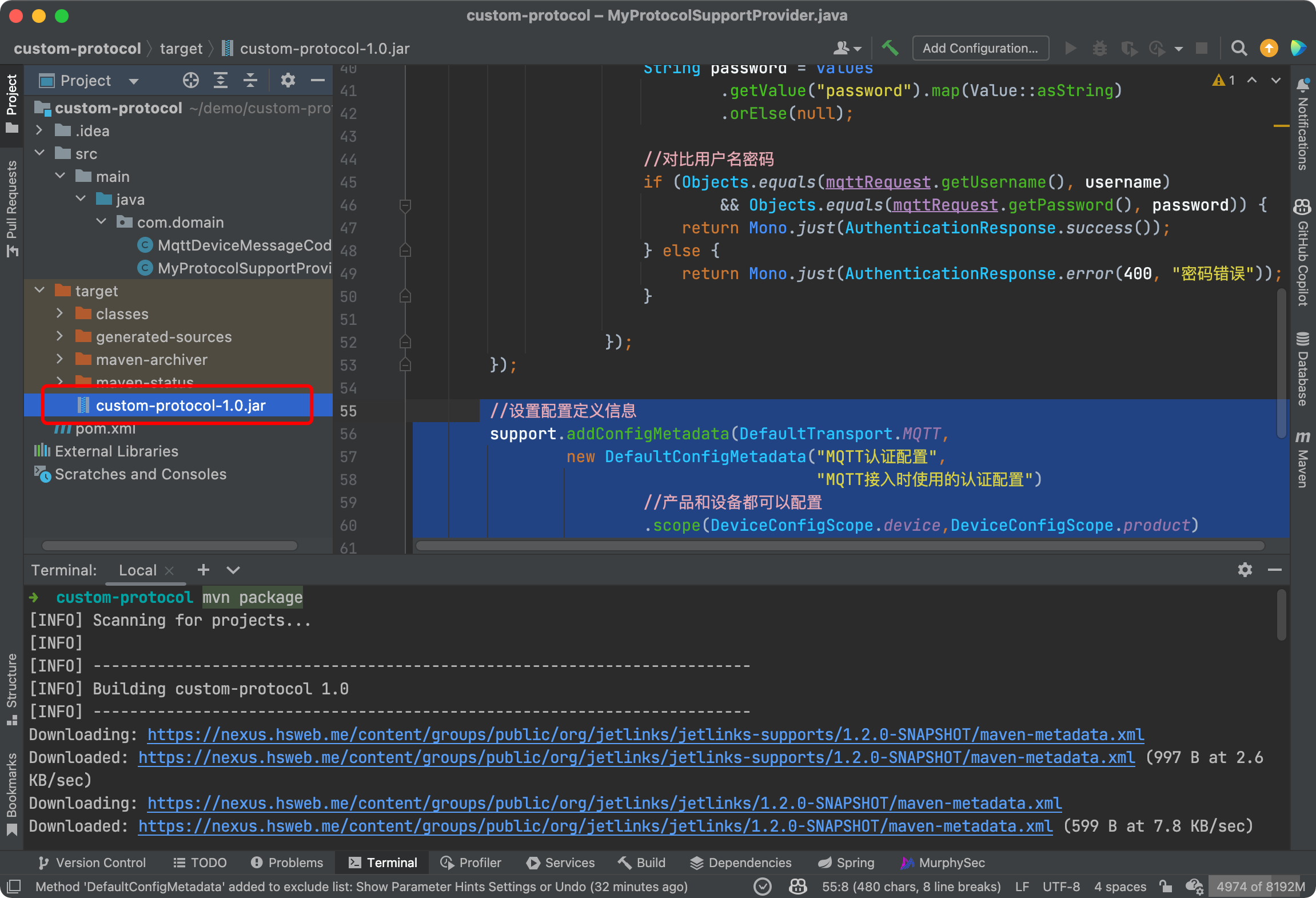The image size is (1316, 898).
Task: Open the JetBrains Toolbox colorful icon
Action: (1298, 48)
